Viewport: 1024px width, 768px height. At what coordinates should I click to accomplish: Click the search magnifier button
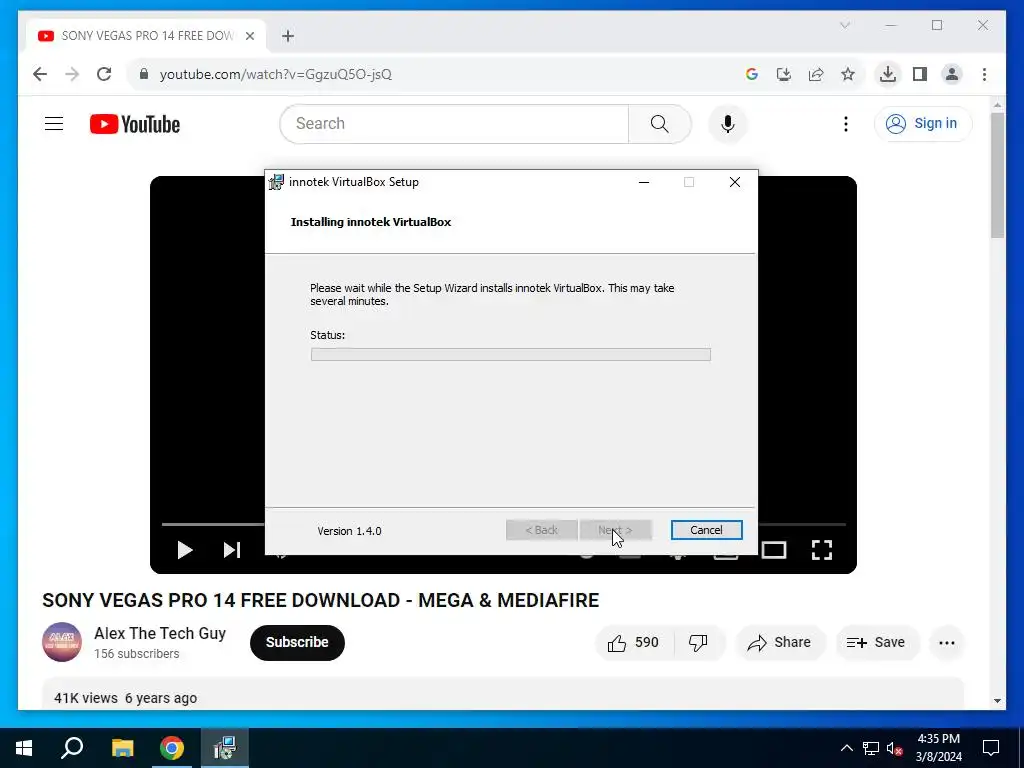pyautogui.click(x=660, y=123)
